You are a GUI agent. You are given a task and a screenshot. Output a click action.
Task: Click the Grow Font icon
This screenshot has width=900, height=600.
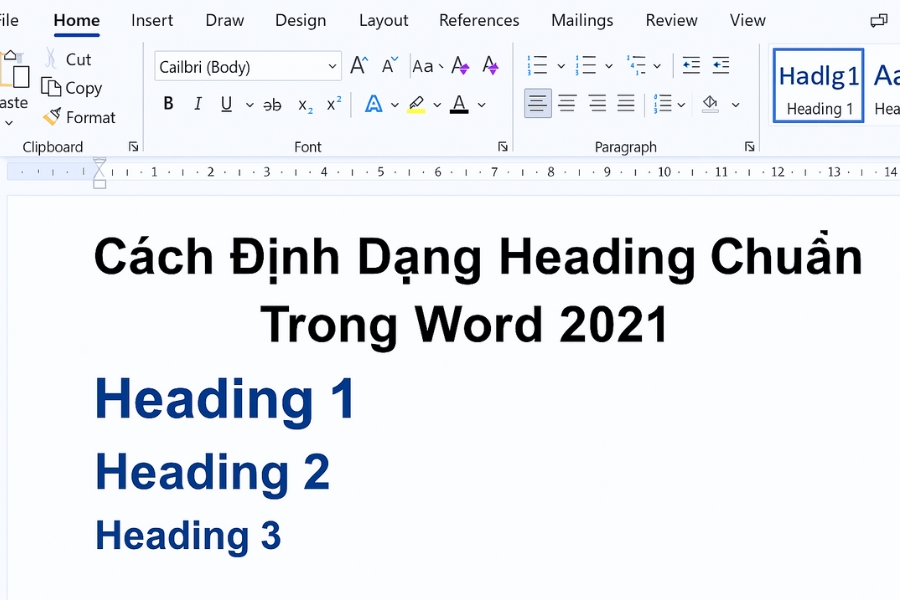pyautogui.click(x=358, y=65)
